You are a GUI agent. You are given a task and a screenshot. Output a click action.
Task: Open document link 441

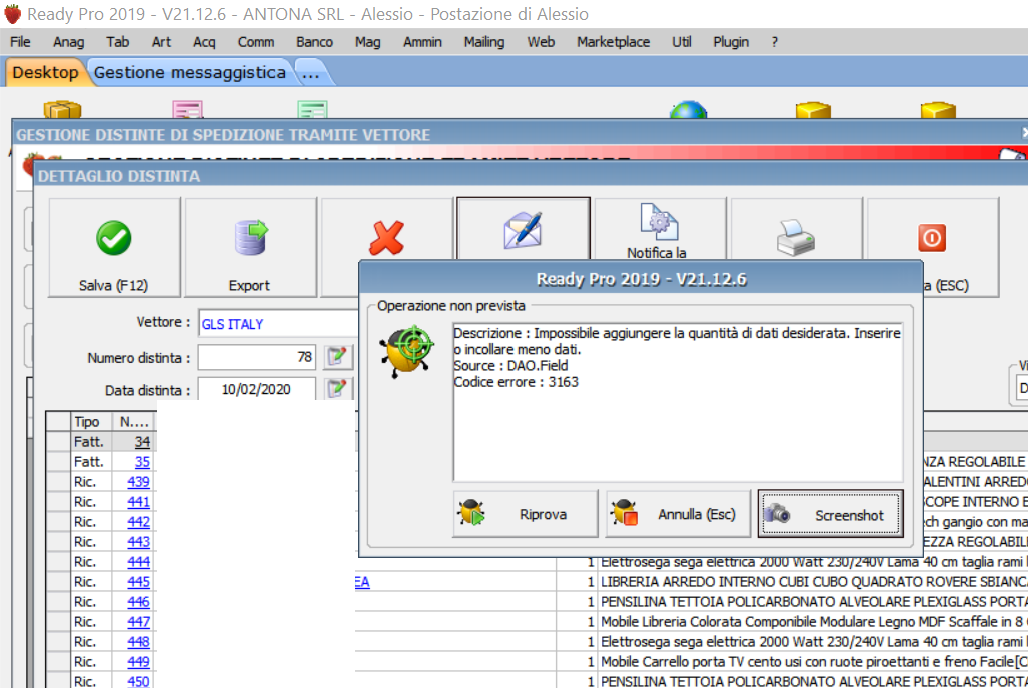138,502
